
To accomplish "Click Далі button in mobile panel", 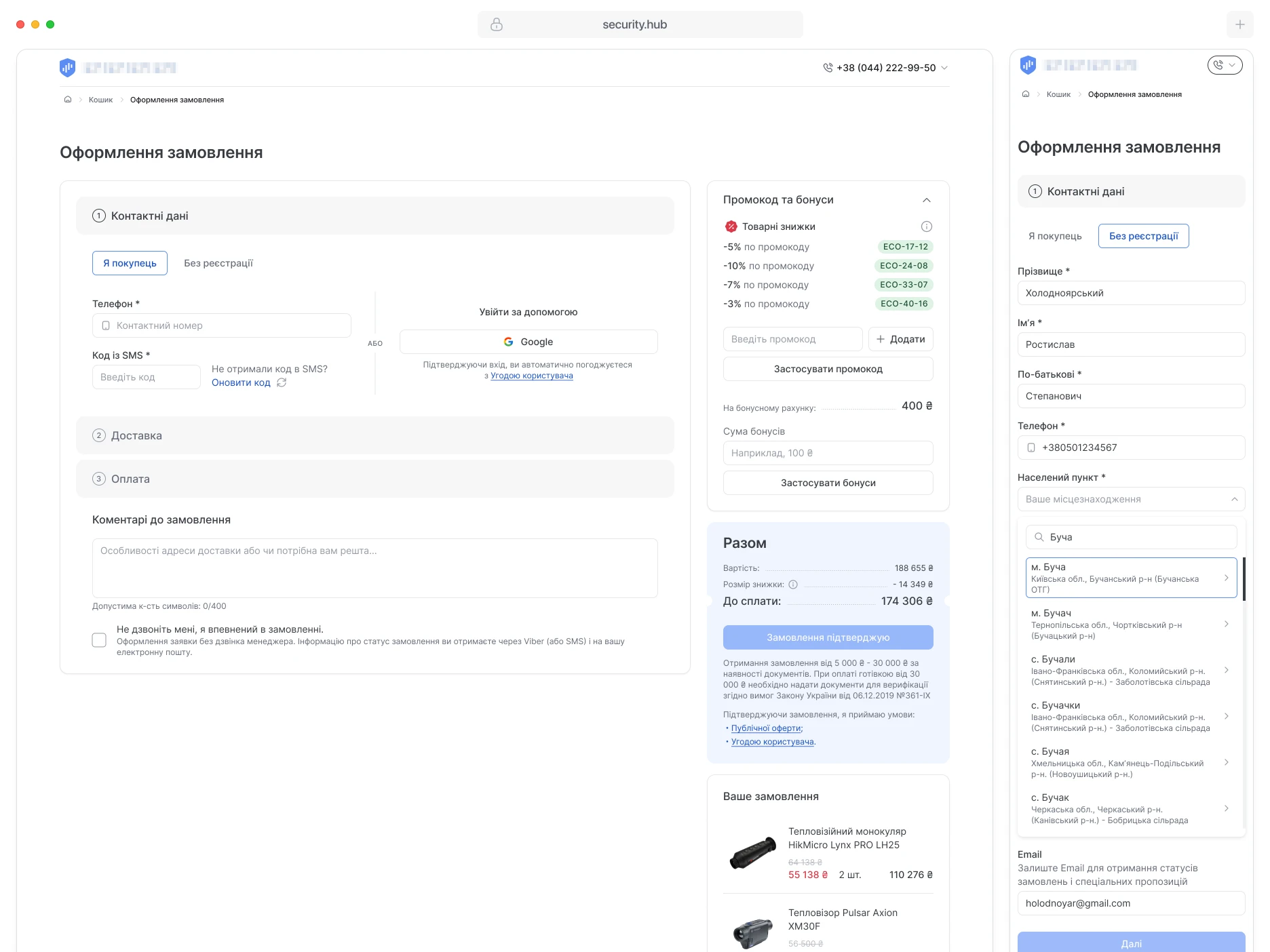I will pyautogui.click(x=1132, y=943).
